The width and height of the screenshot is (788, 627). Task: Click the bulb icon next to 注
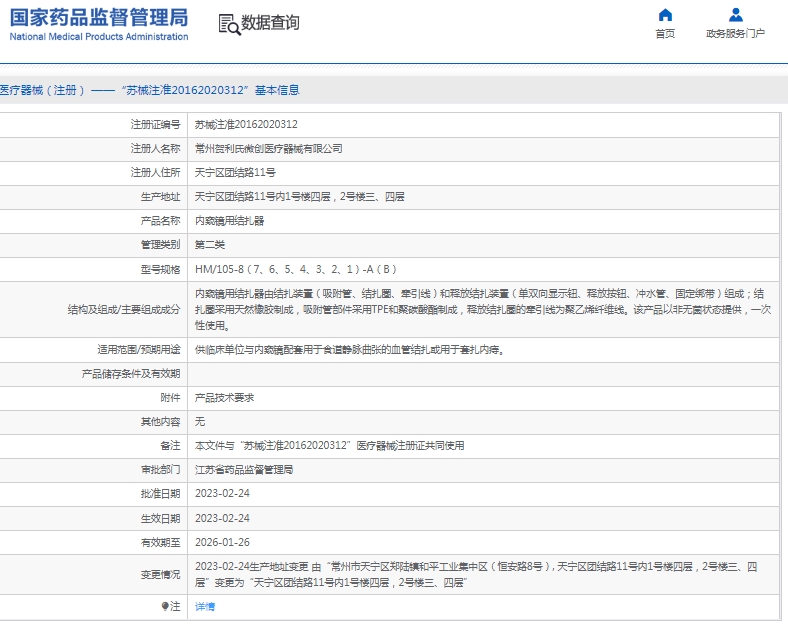(x=165, y=606)
